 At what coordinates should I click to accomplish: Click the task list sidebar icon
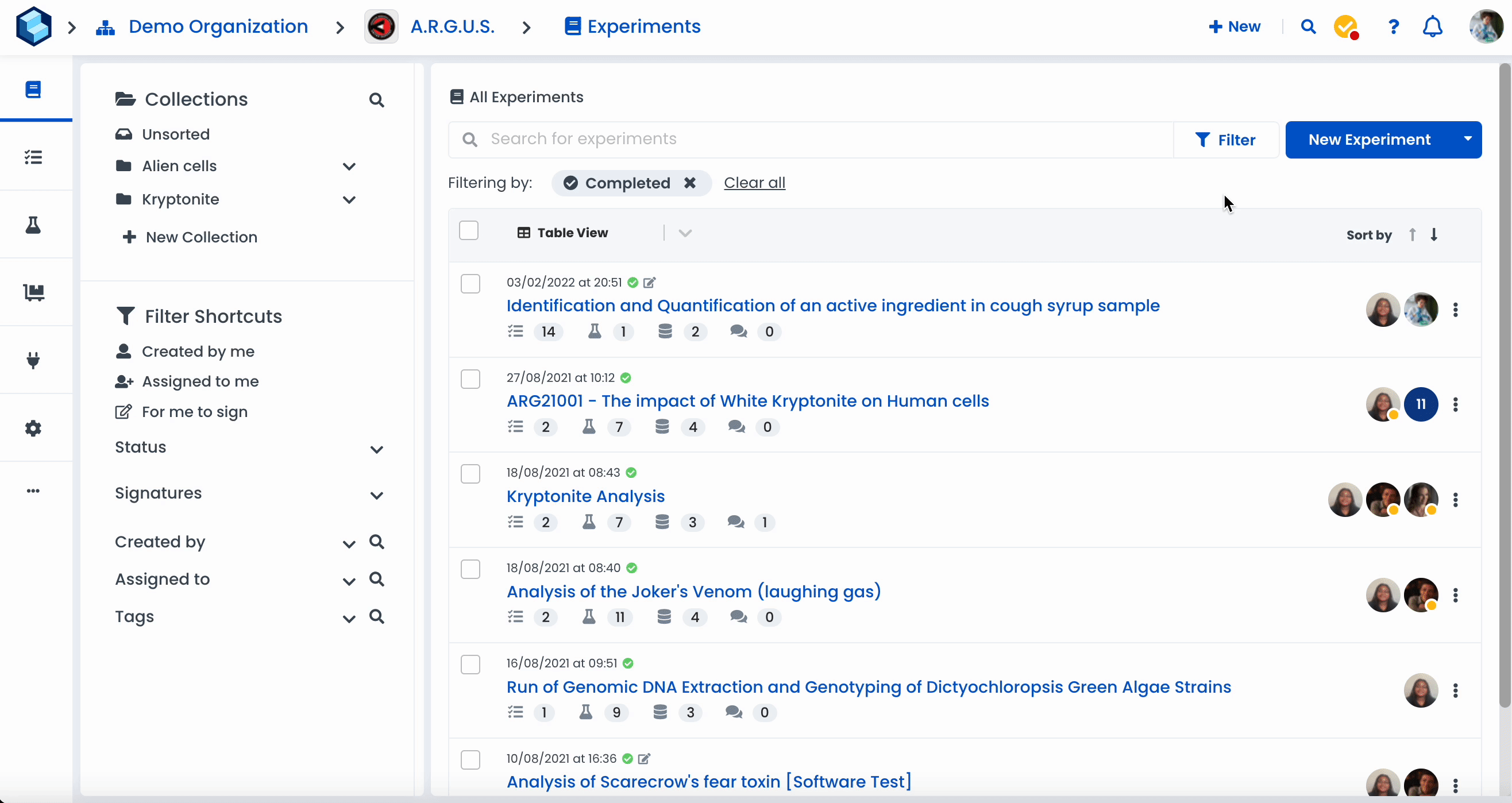(x=33, y=157)
